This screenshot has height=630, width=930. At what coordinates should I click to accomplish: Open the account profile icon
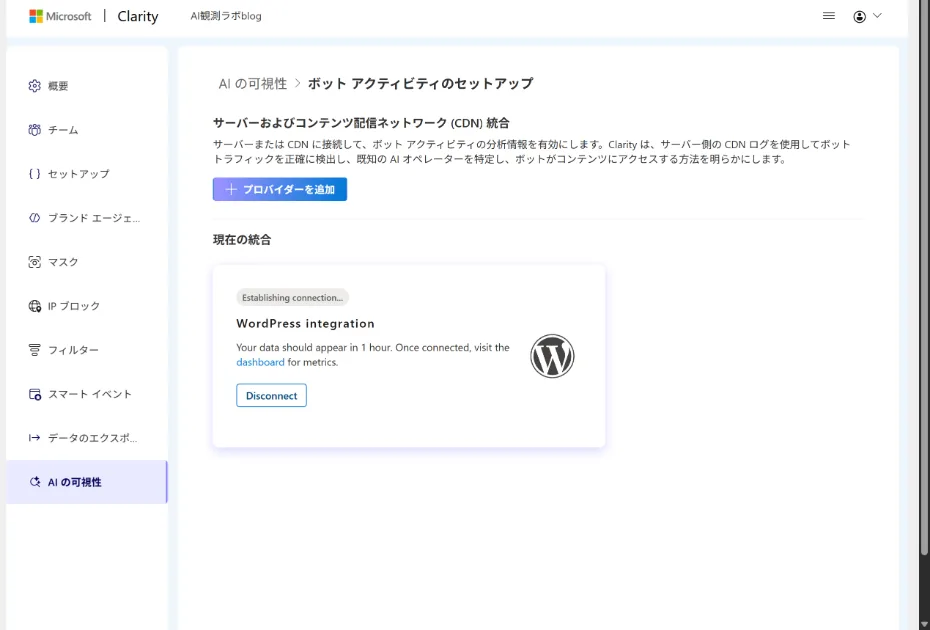(x=858, y=16)
